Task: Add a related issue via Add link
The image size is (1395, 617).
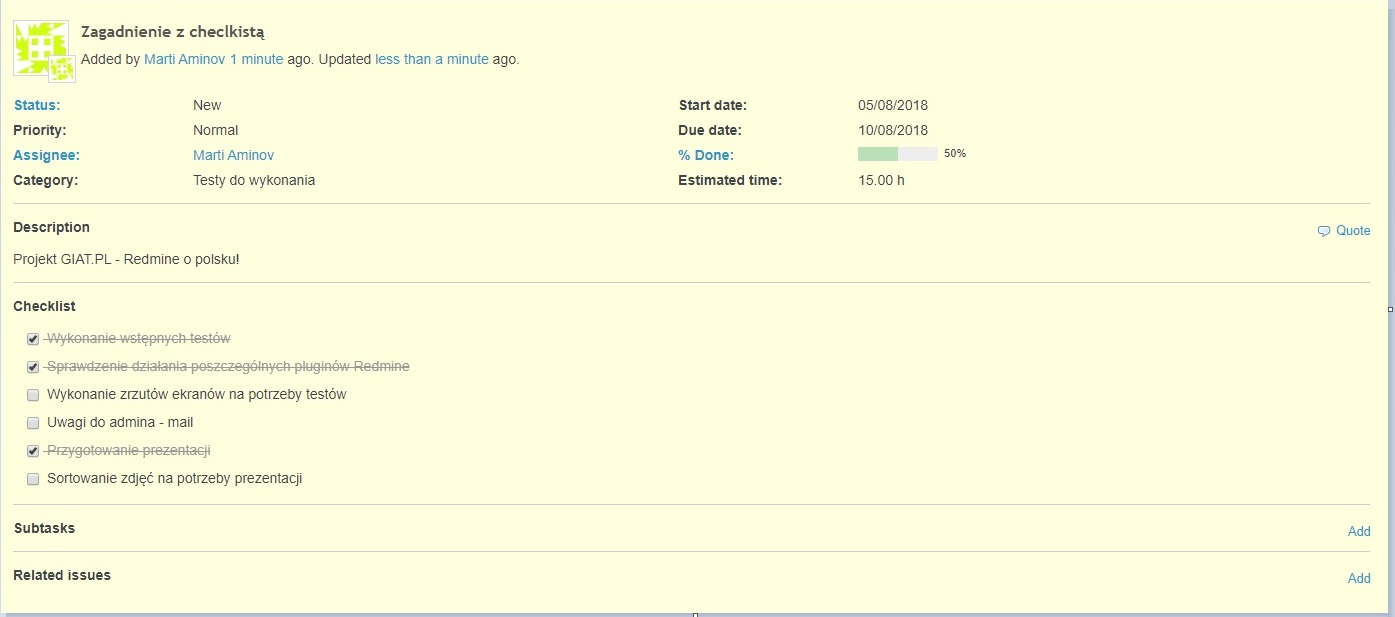Action: (1359, 578)
